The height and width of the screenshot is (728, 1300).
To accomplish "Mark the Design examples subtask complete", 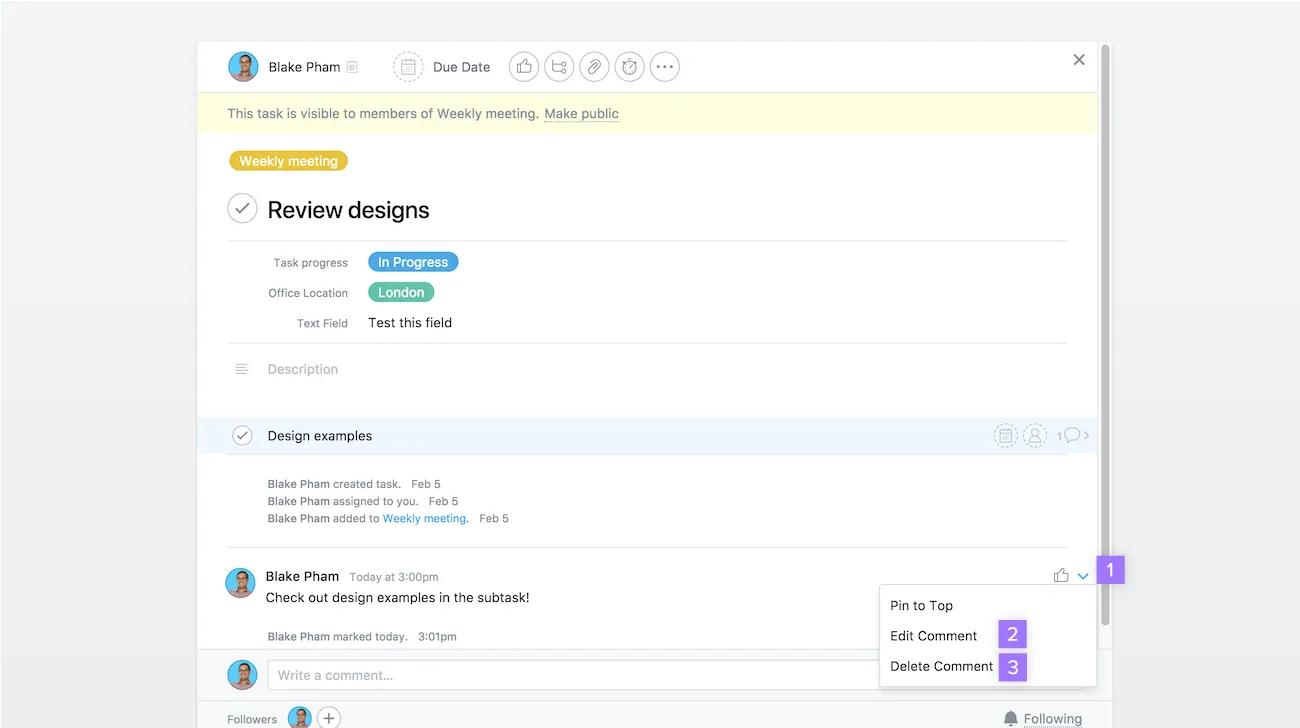I will click(242, 435).
